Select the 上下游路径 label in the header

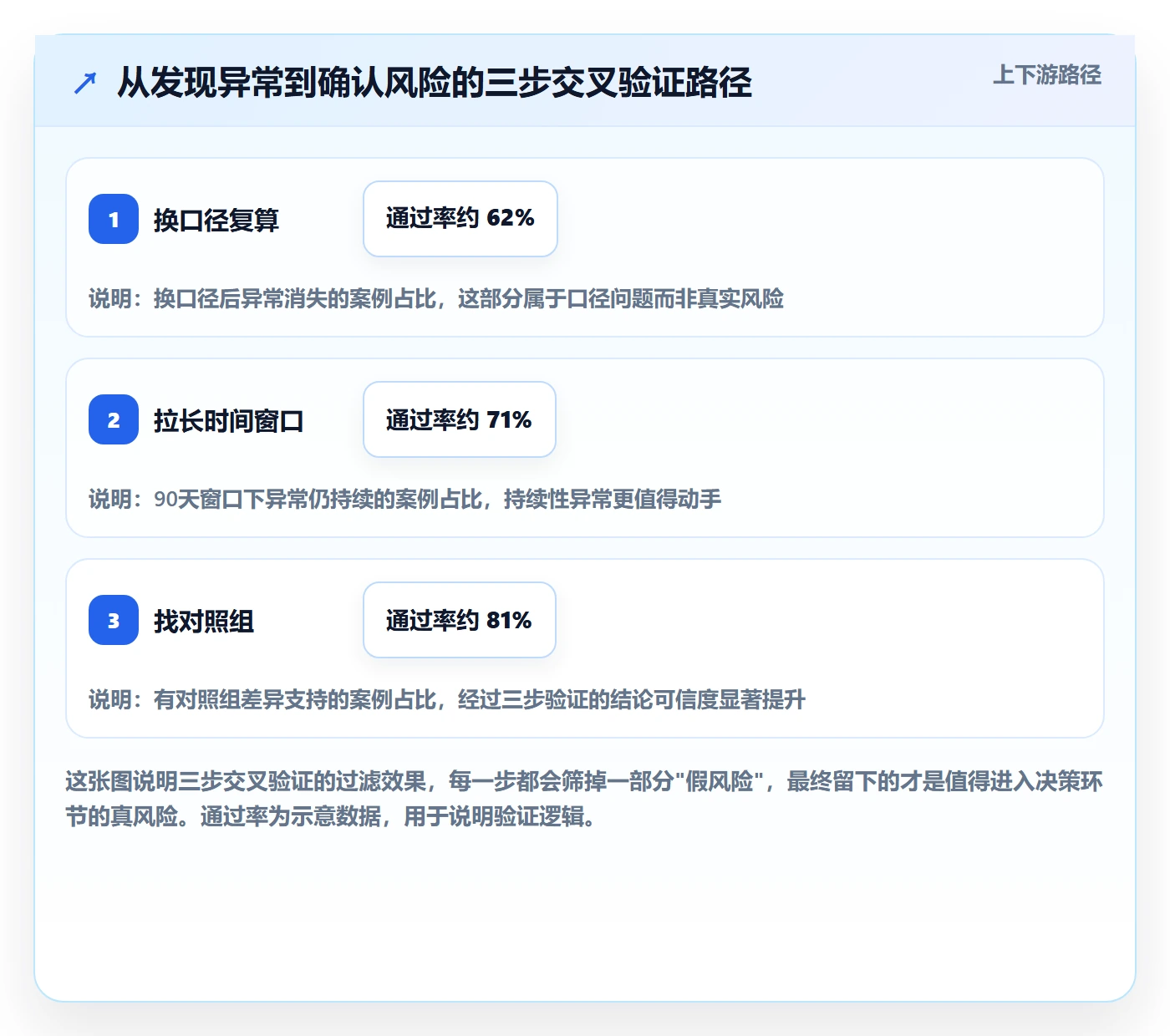pos(1047,75)
